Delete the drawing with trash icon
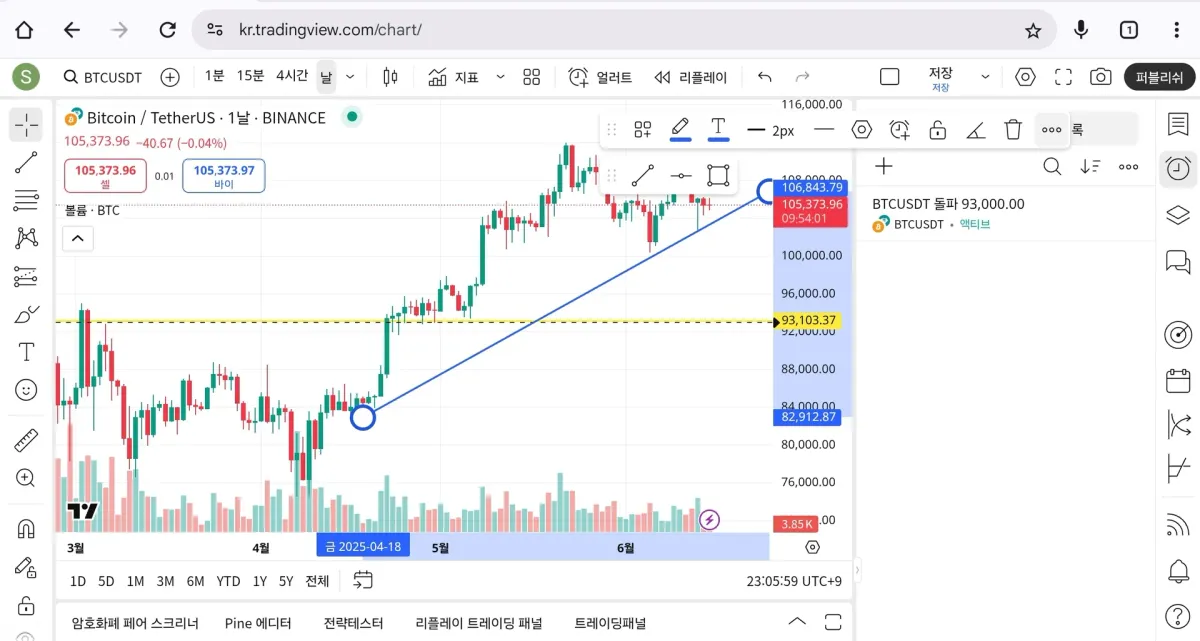Viewport: 1200px width, 641px height. click(x=1013, y=129)
